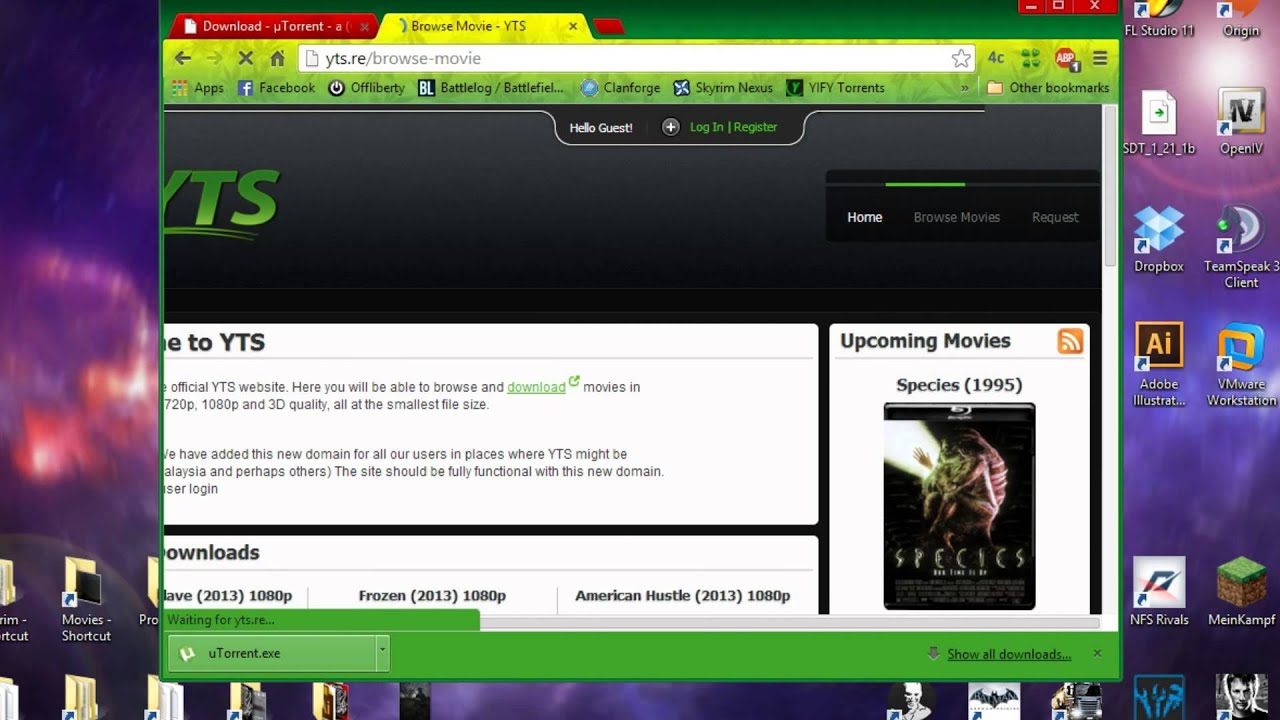The height and width of the screenshot is (720, 1280).
Task: Open the TeamSpeak 3 Client desktop icon
Action: (1241, 246)
